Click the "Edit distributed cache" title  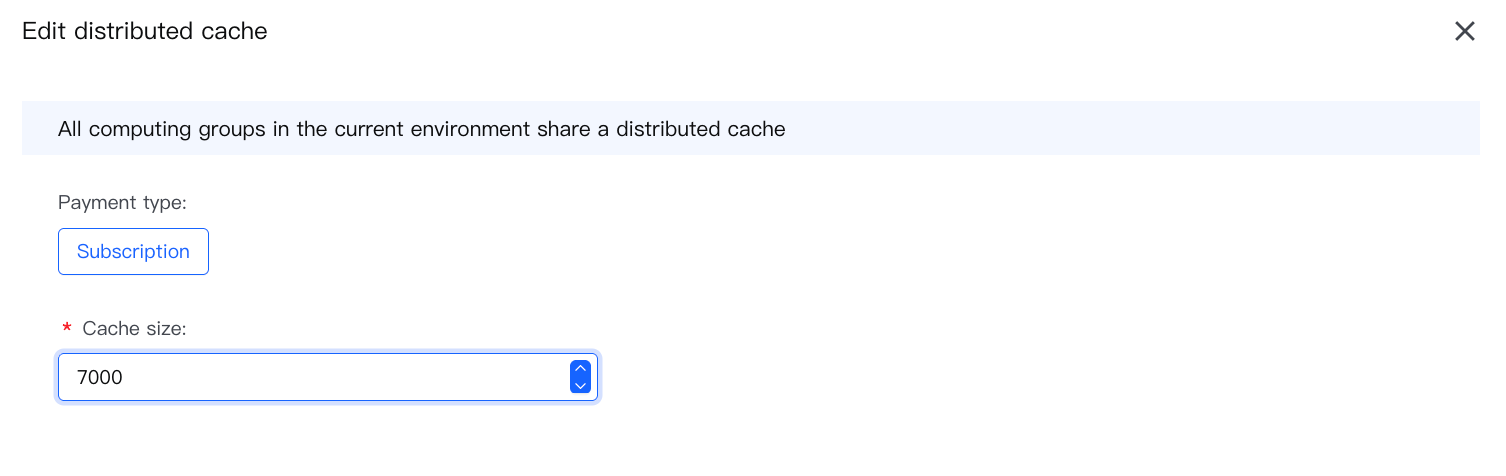144,31
